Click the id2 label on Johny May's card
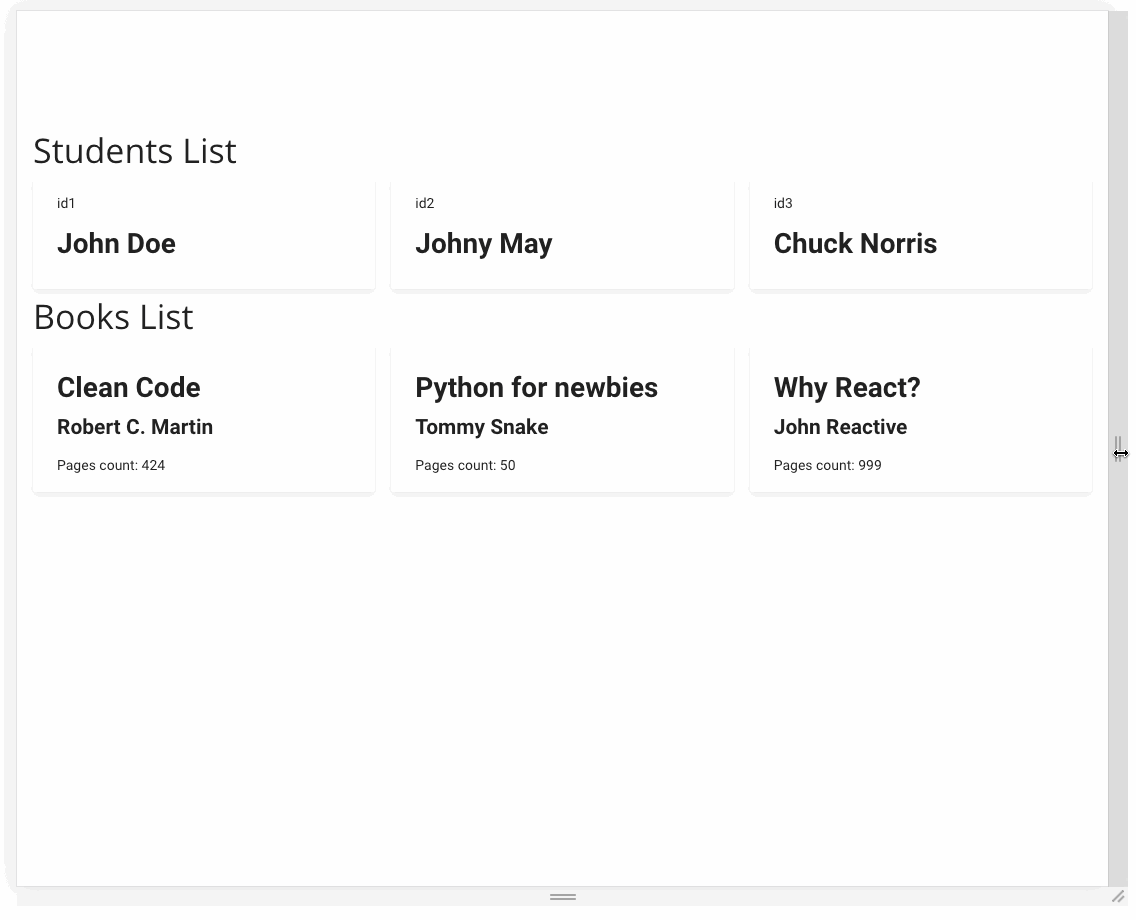 [x=425, y=203]
